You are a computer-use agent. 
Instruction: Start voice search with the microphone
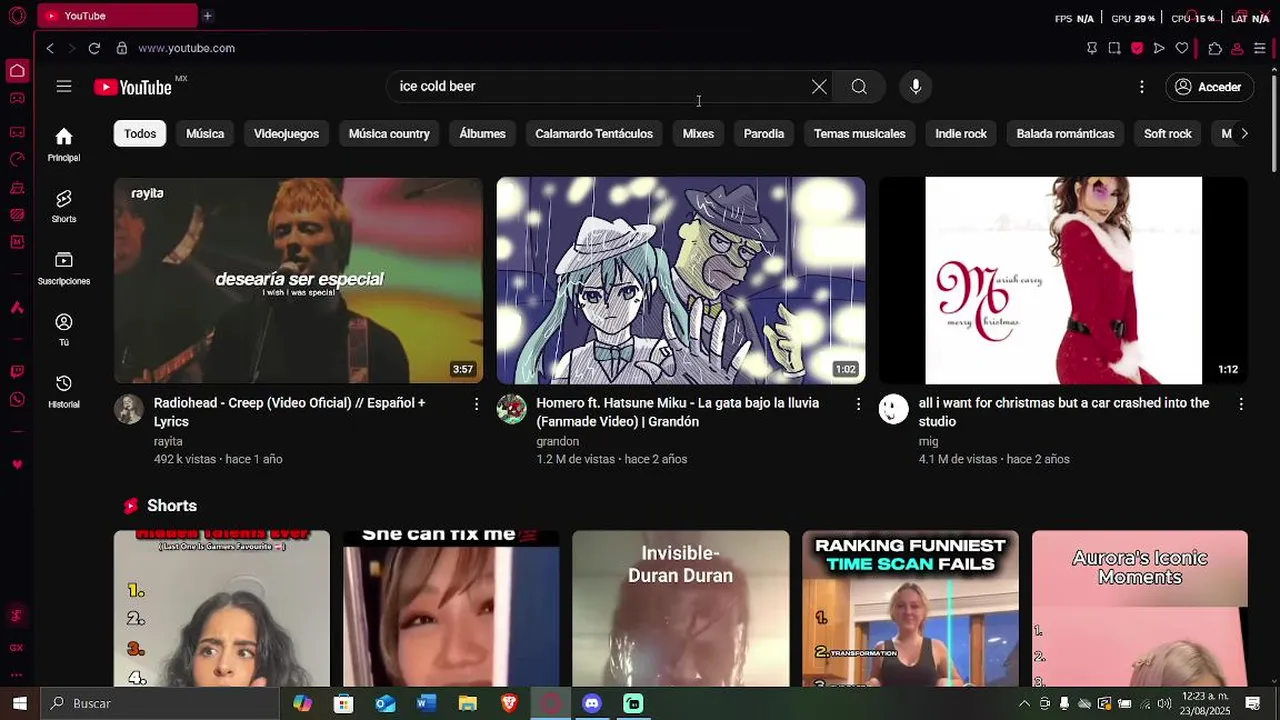coord(915,87)
